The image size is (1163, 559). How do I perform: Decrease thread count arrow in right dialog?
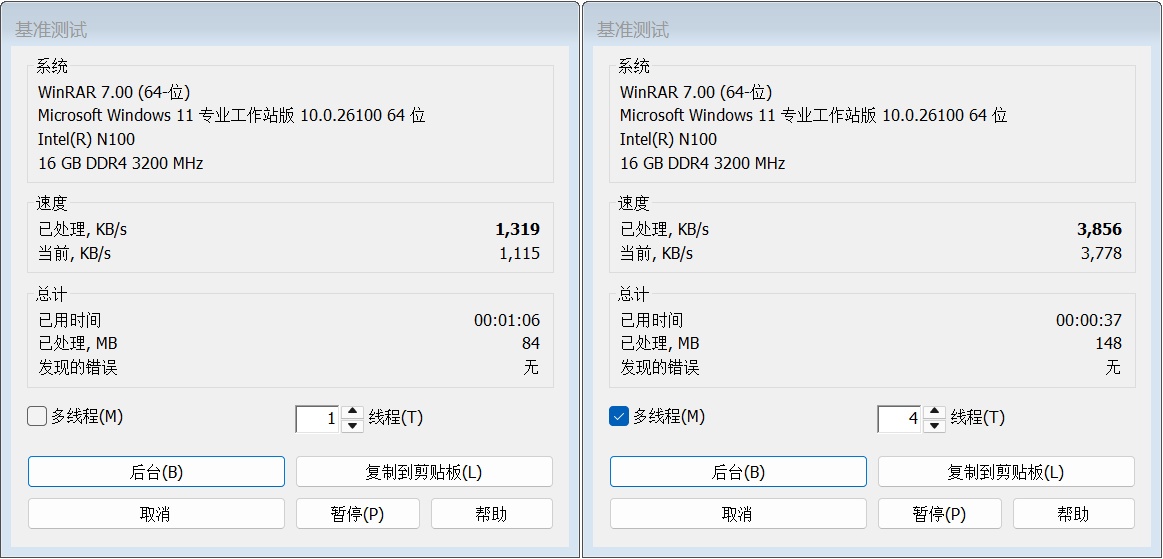pos(934,426)
